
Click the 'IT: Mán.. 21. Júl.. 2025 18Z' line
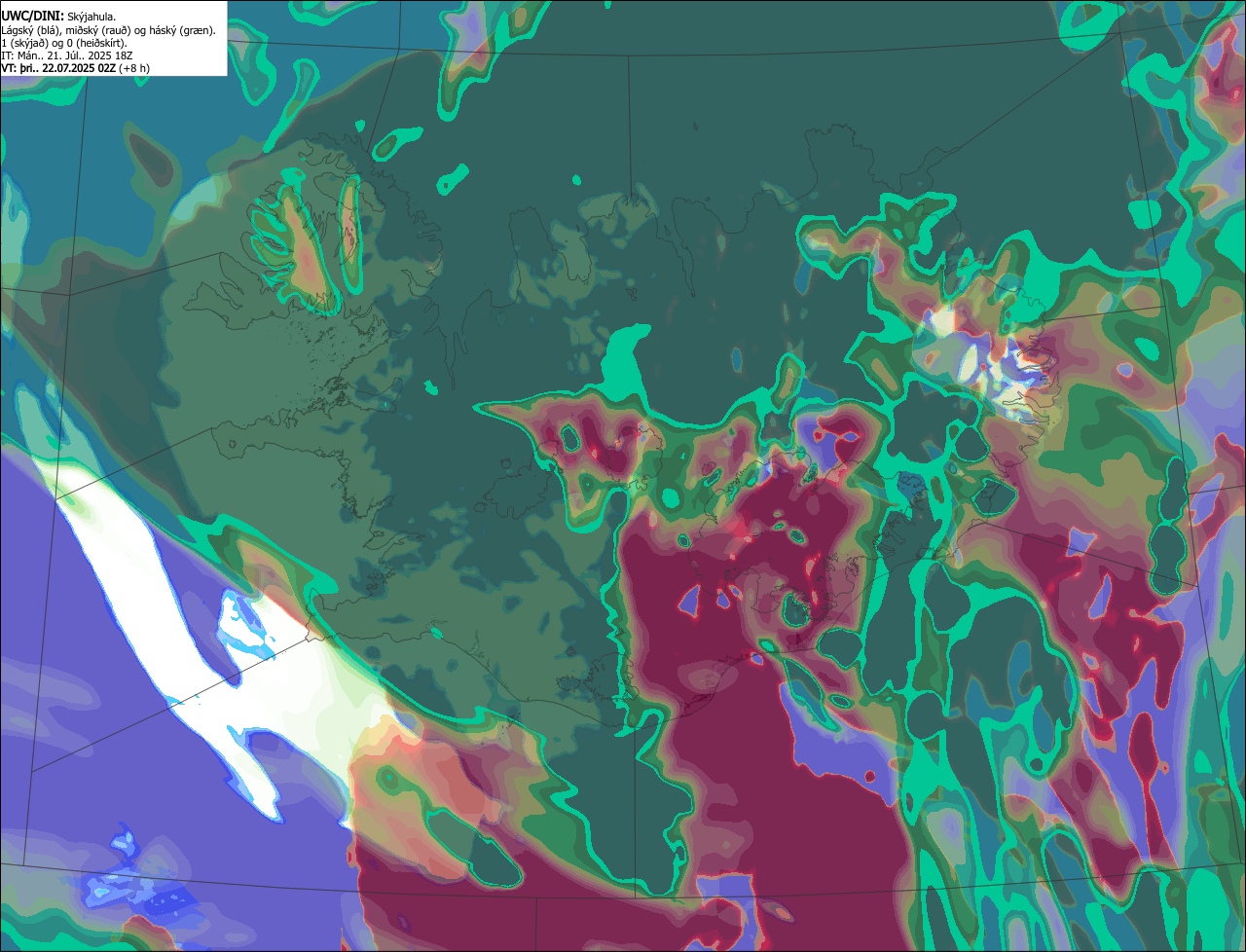[x=67, y=55]
